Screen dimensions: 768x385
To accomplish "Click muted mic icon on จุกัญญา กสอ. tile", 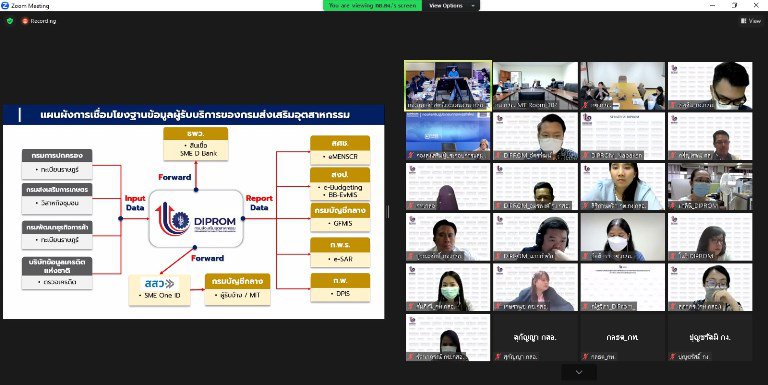I will [x=498, y=357].
